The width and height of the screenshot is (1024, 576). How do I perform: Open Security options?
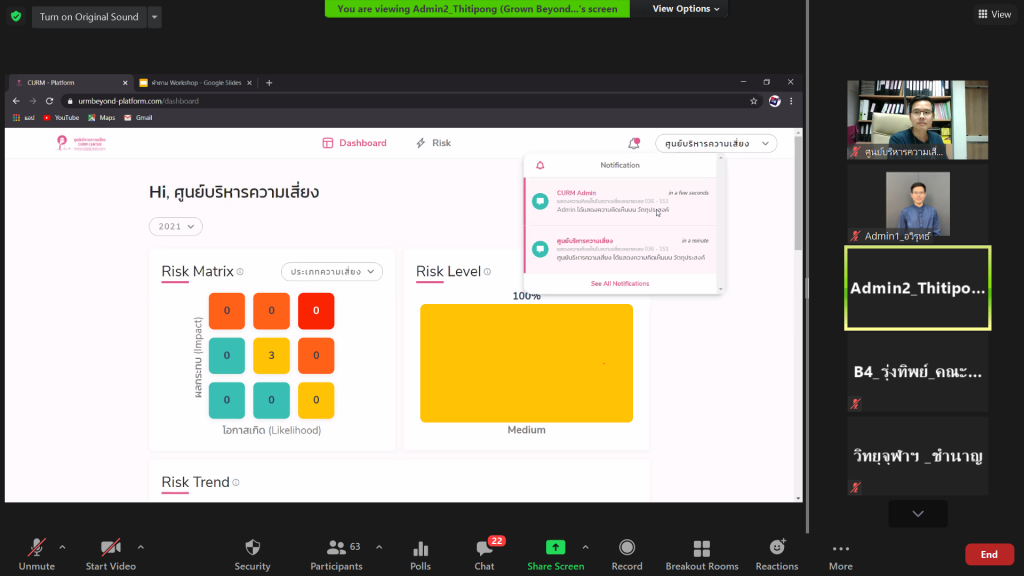[x=253, y=554]
